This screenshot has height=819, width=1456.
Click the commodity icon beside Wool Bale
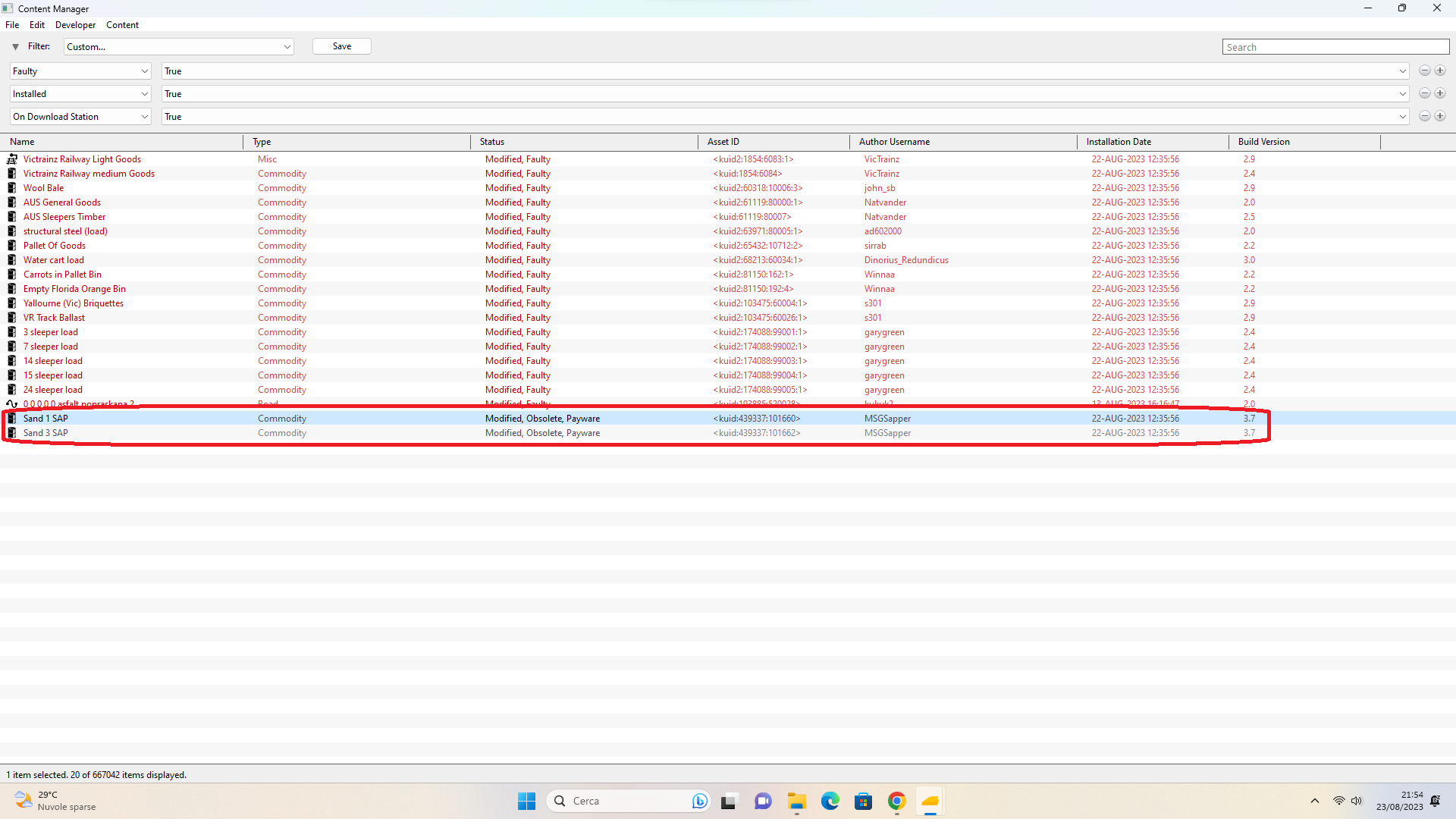12,188
